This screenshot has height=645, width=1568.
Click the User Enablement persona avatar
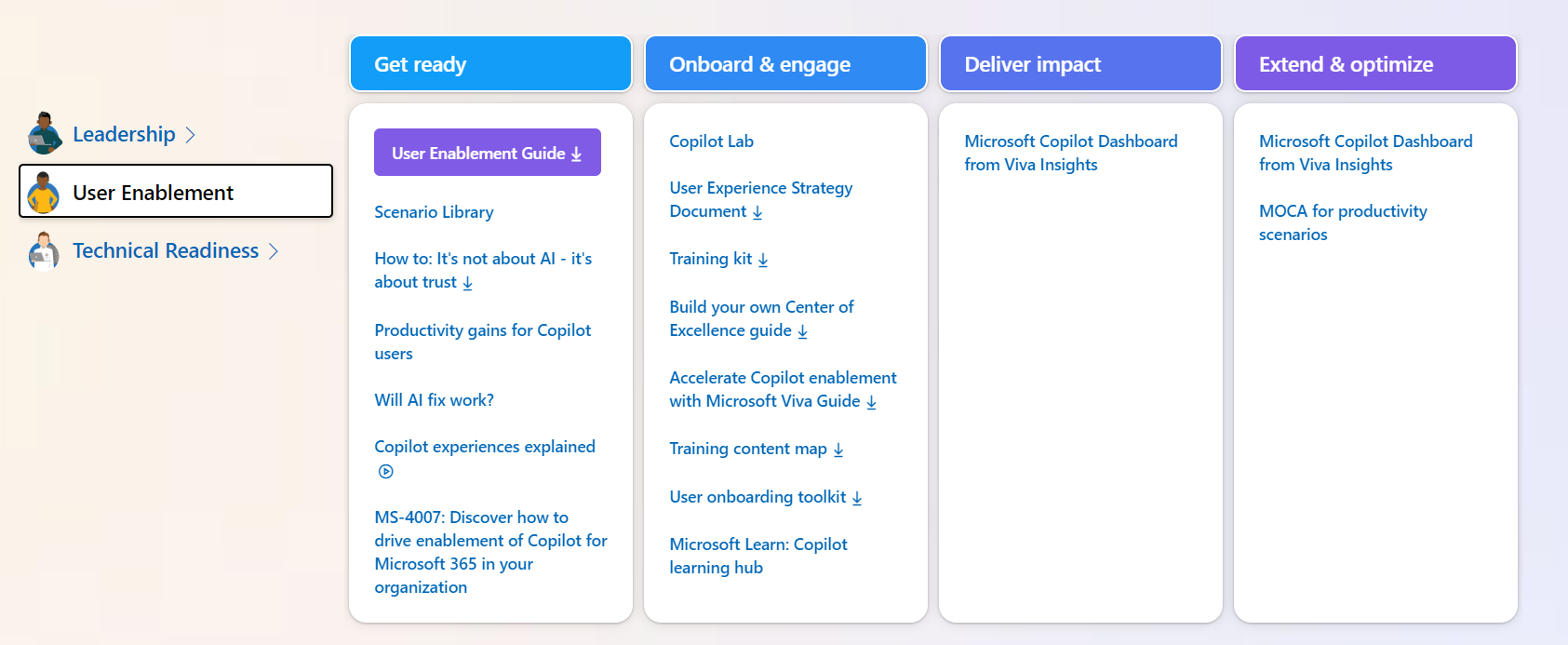(x=43, y=193)
